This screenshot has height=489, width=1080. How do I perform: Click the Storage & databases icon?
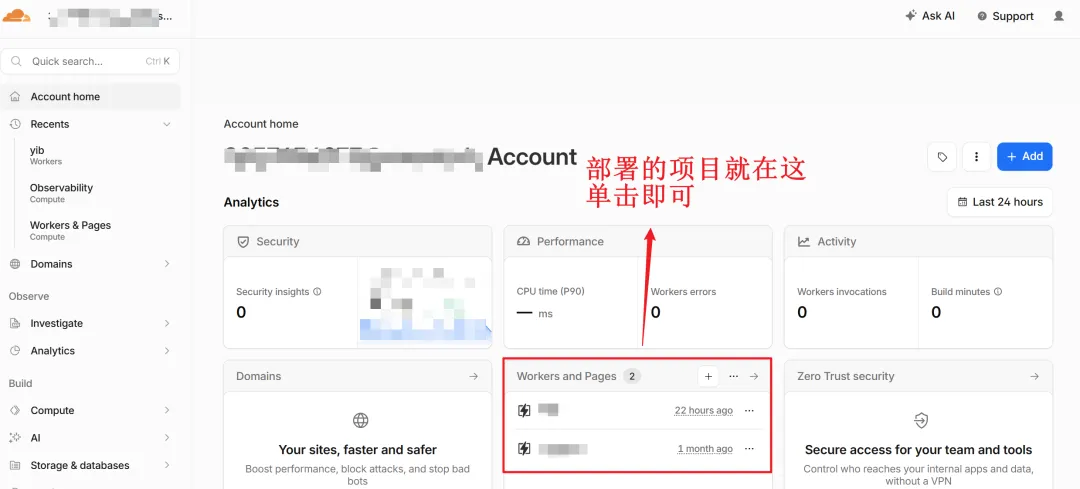tap(15, 465)
